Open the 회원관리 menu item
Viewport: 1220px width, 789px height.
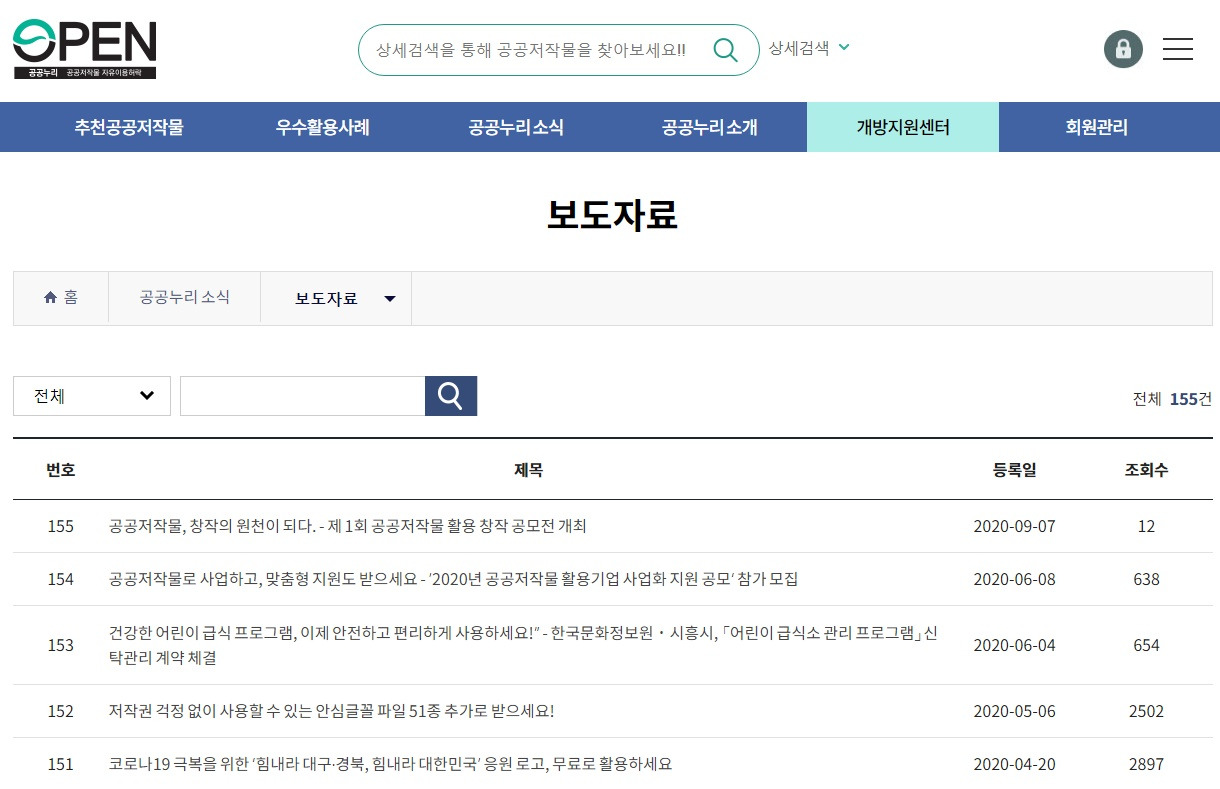pos(1096,127)
